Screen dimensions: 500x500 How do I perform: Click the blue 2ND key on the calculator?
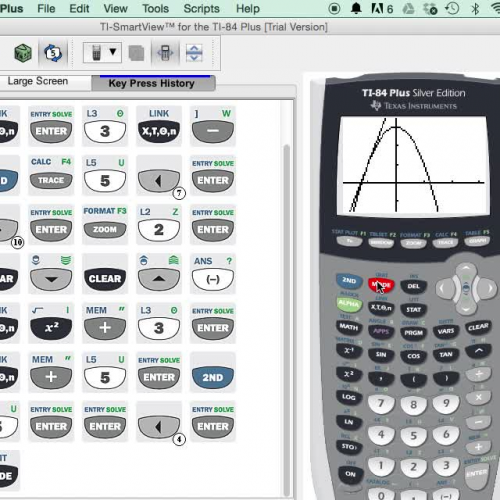[349, 280]
